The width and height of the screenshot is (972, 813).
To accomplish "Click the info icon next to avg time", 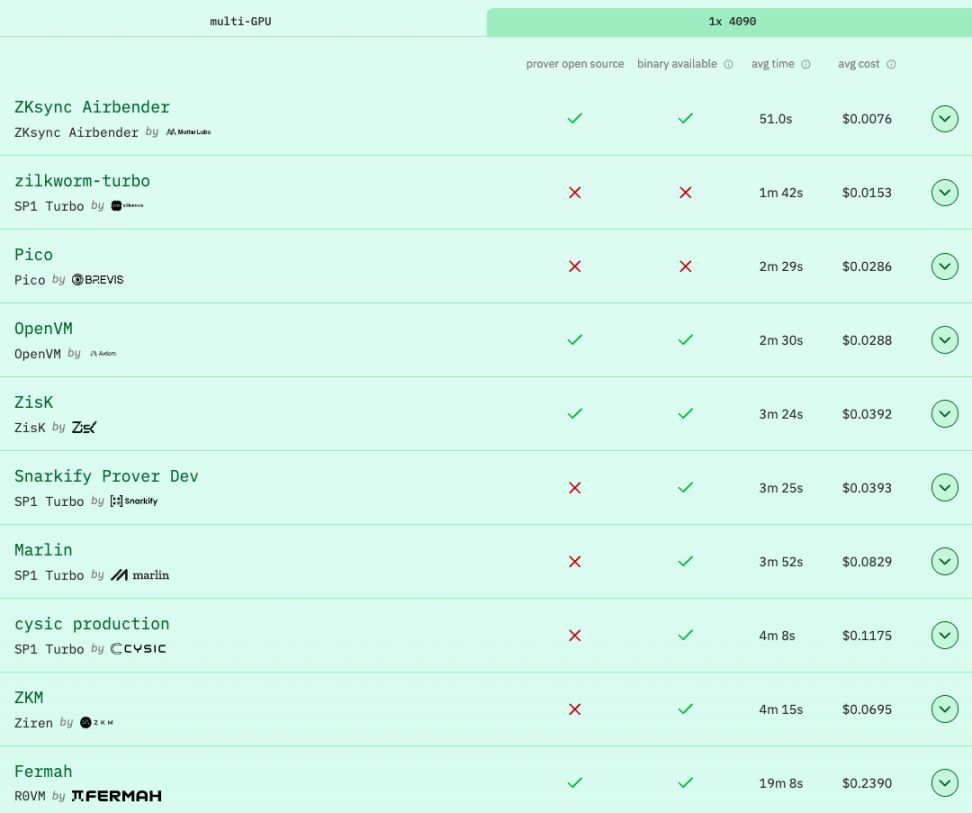I will 804,64.
